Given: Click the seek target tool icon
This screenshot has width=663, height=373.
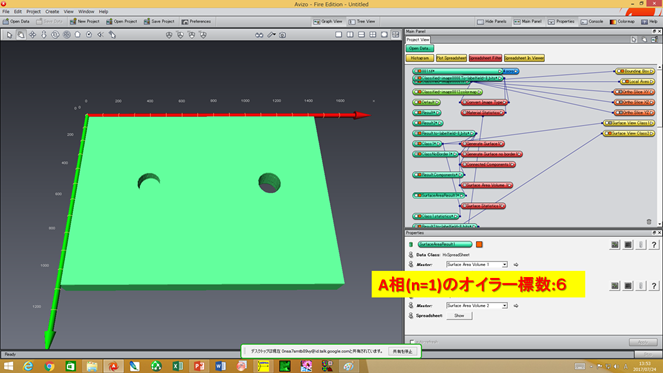Looking at the screenshot, I should coord(89,35).
